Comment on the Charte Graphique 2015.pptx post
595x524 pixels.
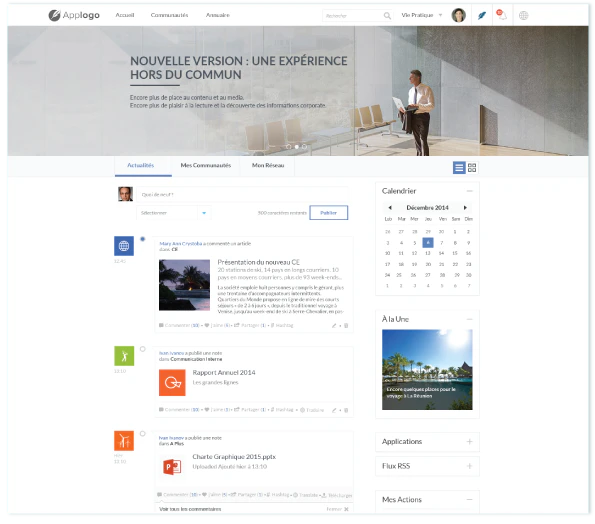(178, 495)
